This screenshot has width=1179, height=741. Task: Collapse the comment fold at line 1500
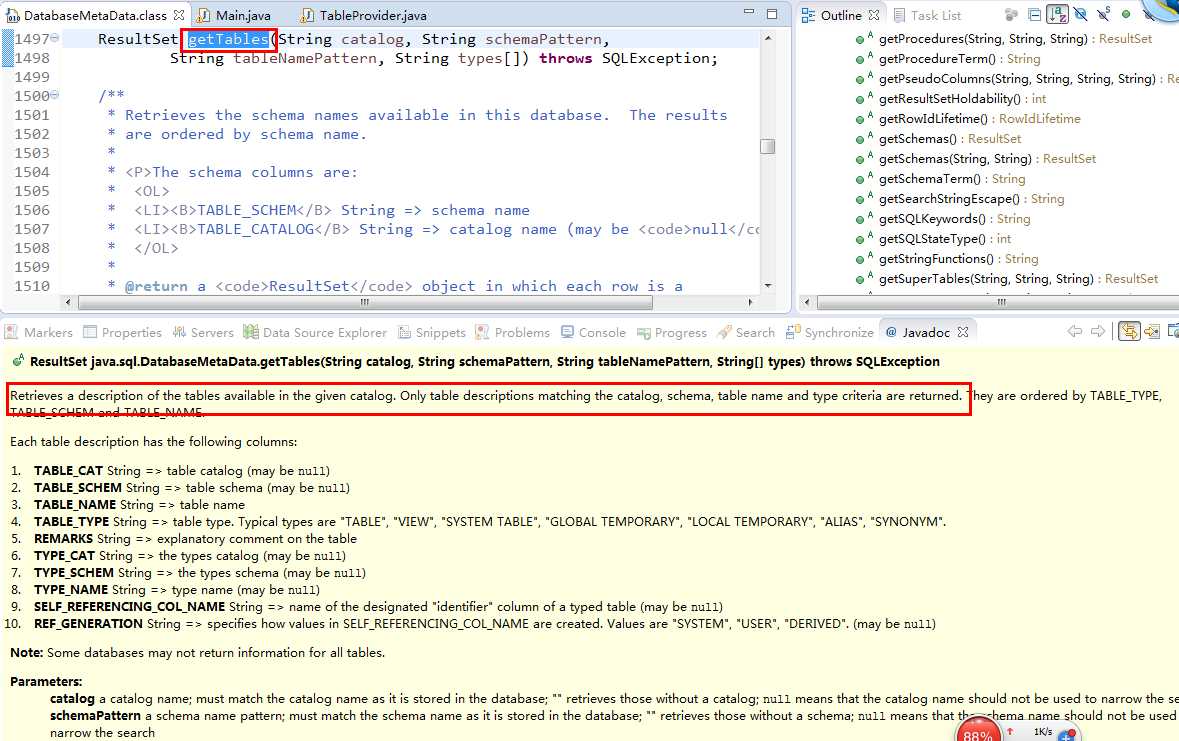(55, 95)
